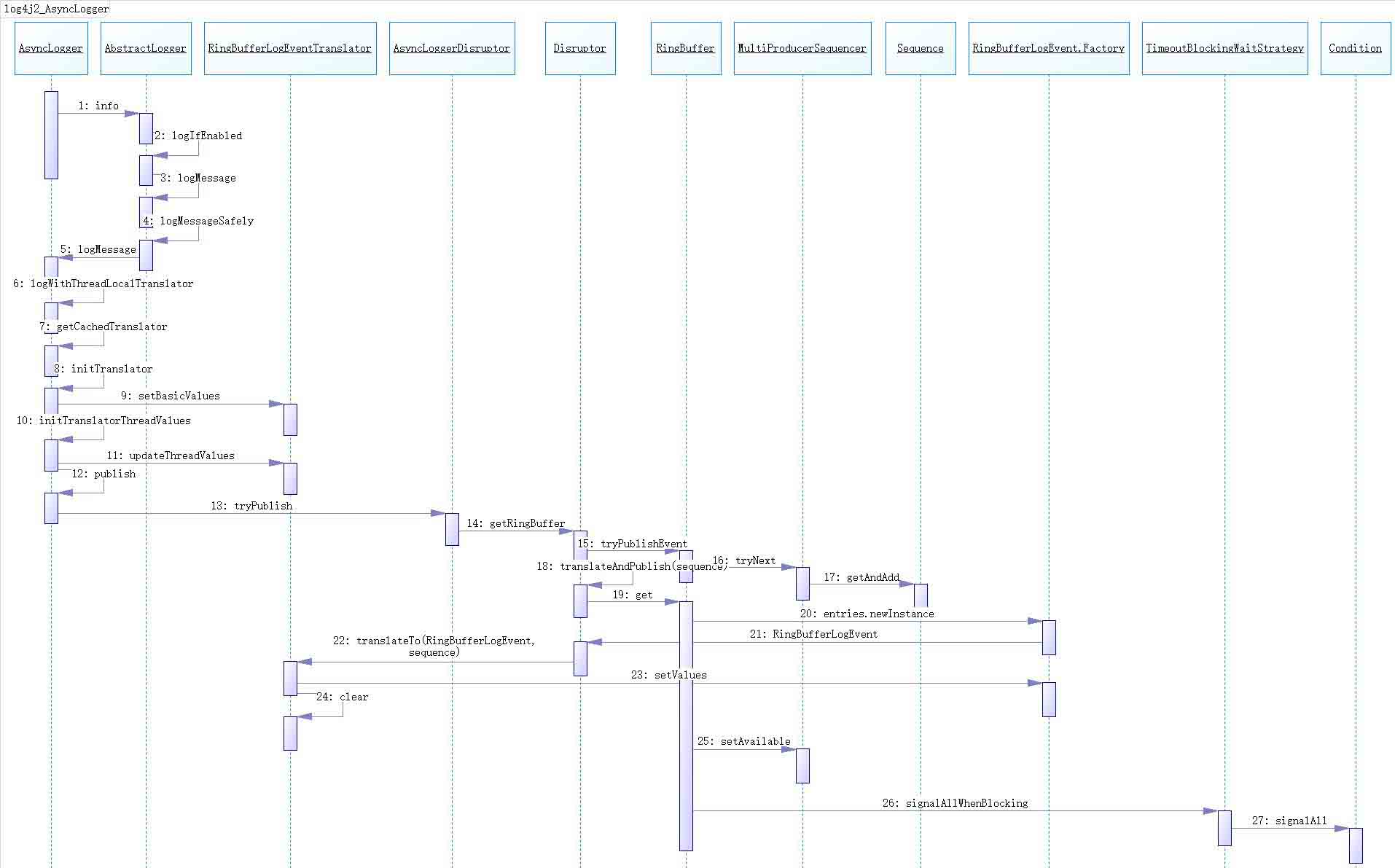The image size is (1395, 868).
Task: Select the Condition activation bar at signalAll
Action: click(x=1356, y=845)
